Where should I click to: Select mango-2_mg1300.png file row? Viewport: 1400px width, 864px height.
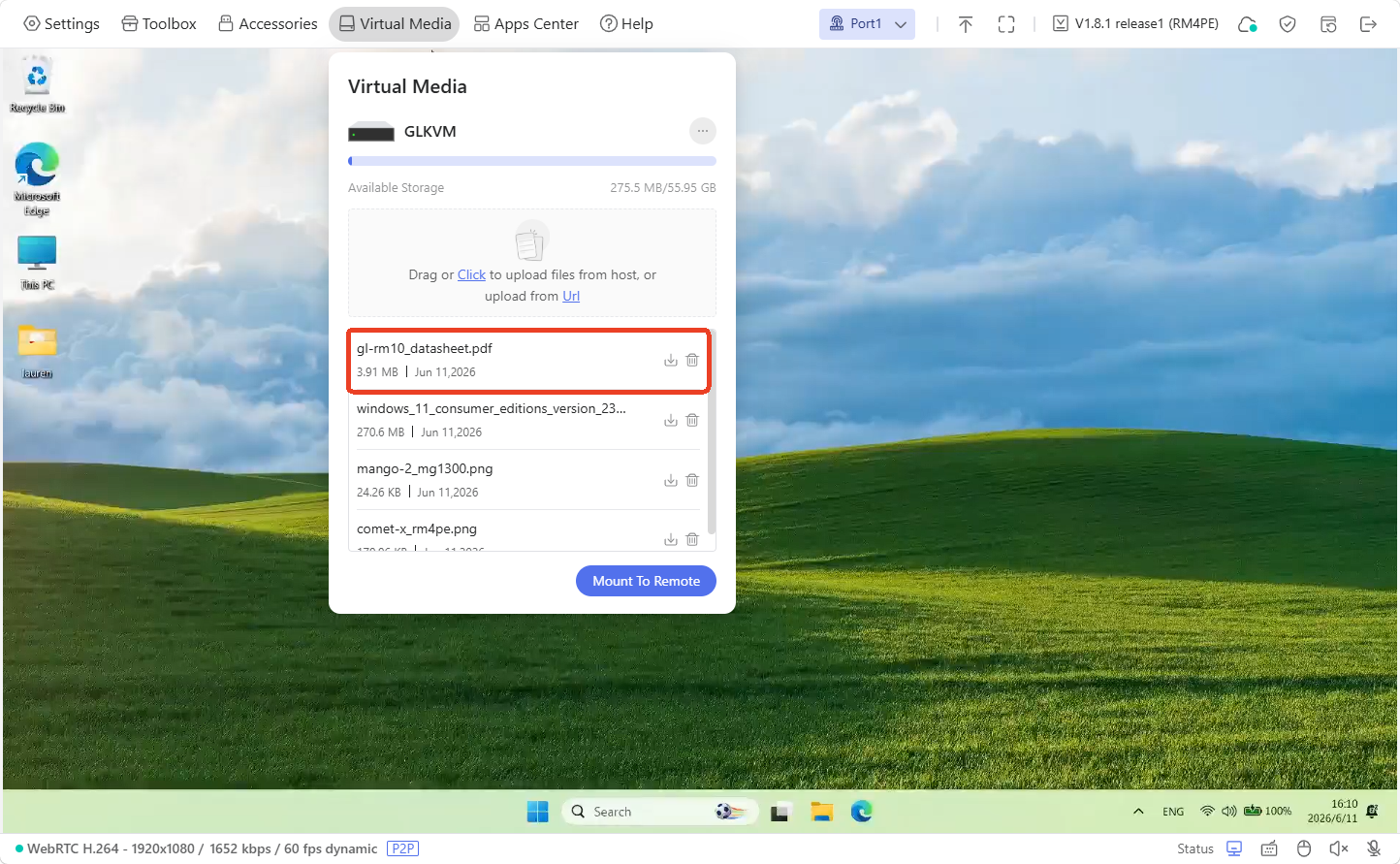tap(529, 480)
